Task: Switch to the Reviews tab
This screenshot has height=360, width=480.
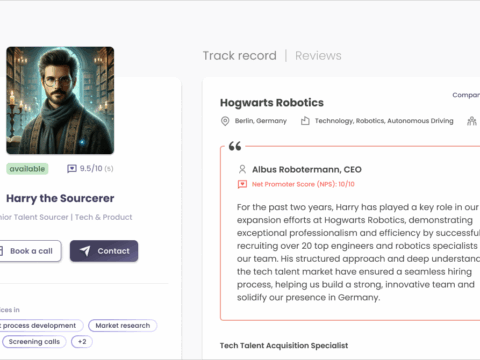Action: click(318, 56)
